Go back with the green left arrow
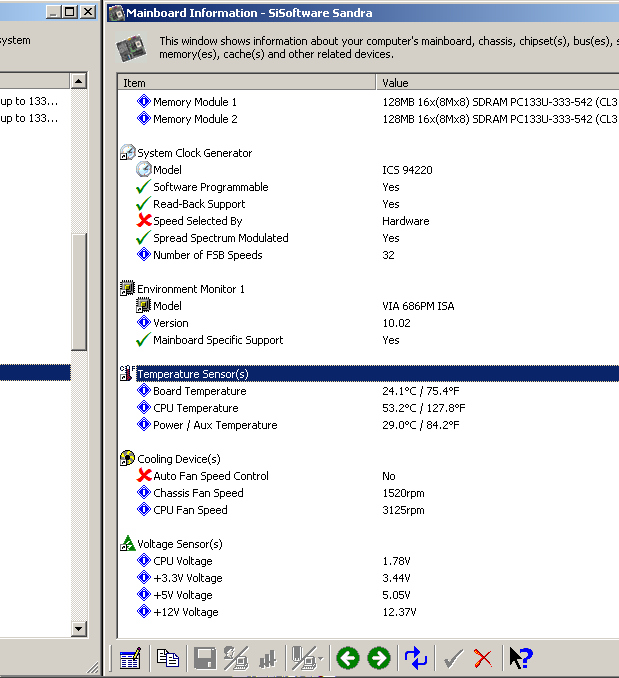 [348, 658]
